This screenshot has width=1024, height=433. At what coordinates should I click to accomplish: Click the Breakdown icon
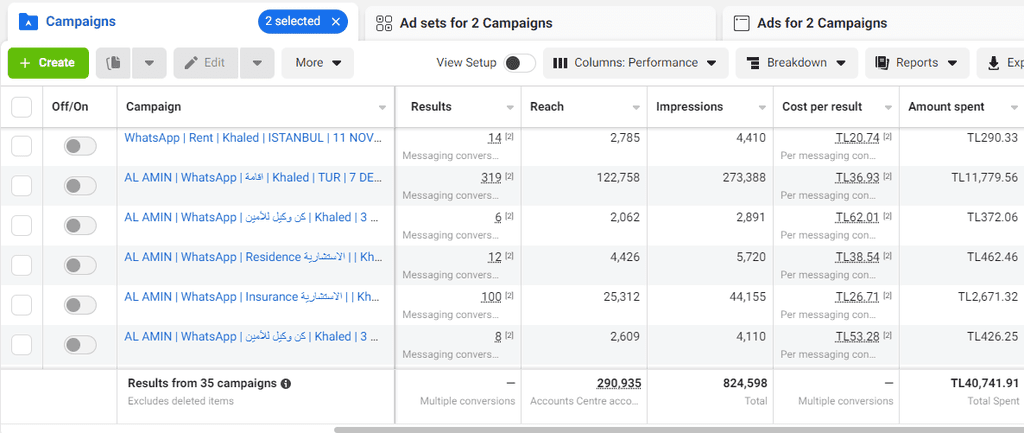(753, 63)
